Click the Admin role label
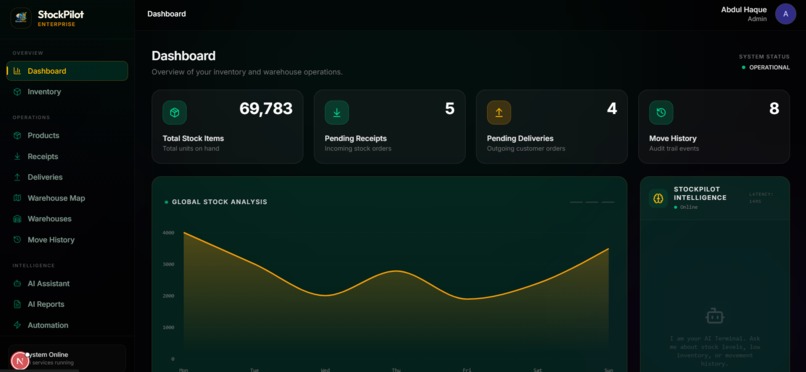 pos(757,19)
